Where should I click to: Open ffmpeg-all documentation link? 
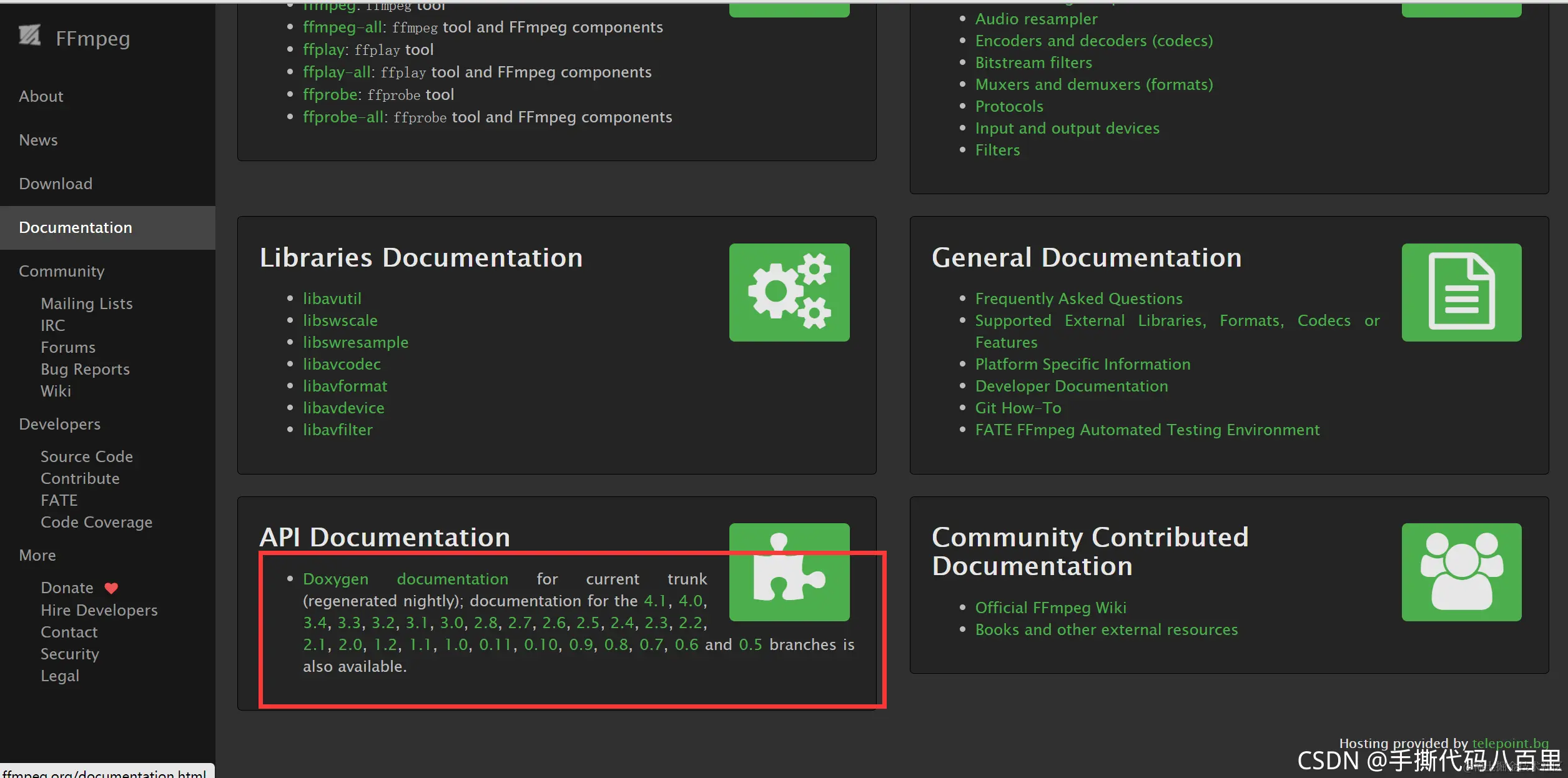[343, 27]
